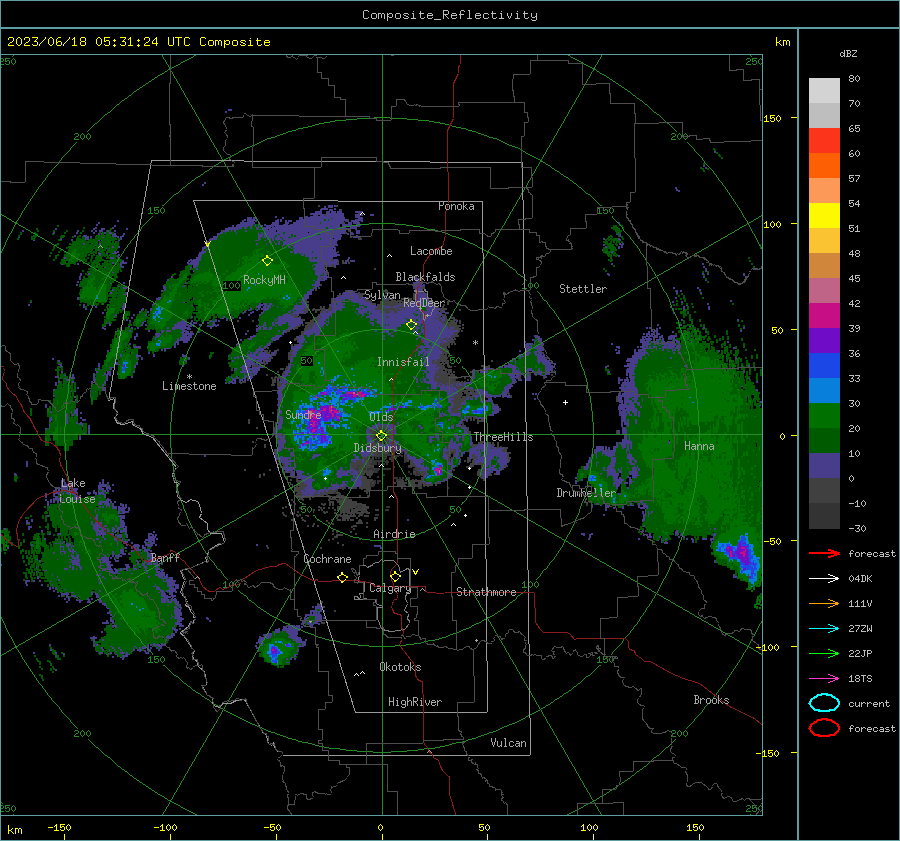
Task: Select the orange 111V arrow icon
Action: [x=824, y=603]
